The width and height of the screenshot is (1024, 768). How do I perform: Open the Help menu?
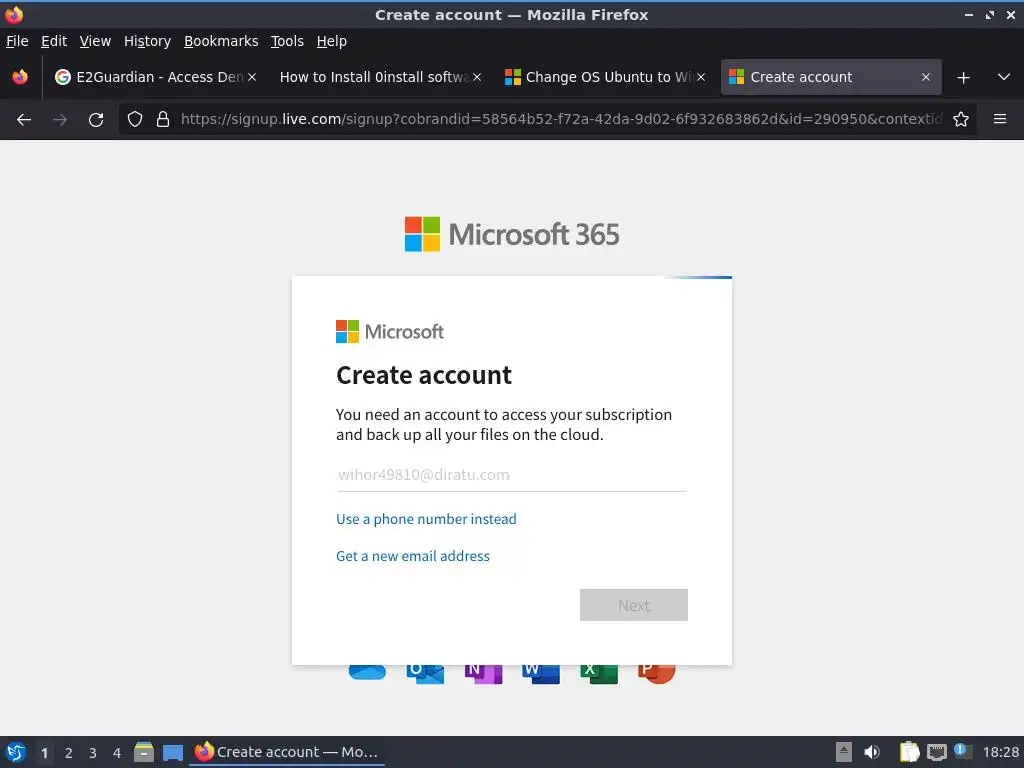pos(332,41)
